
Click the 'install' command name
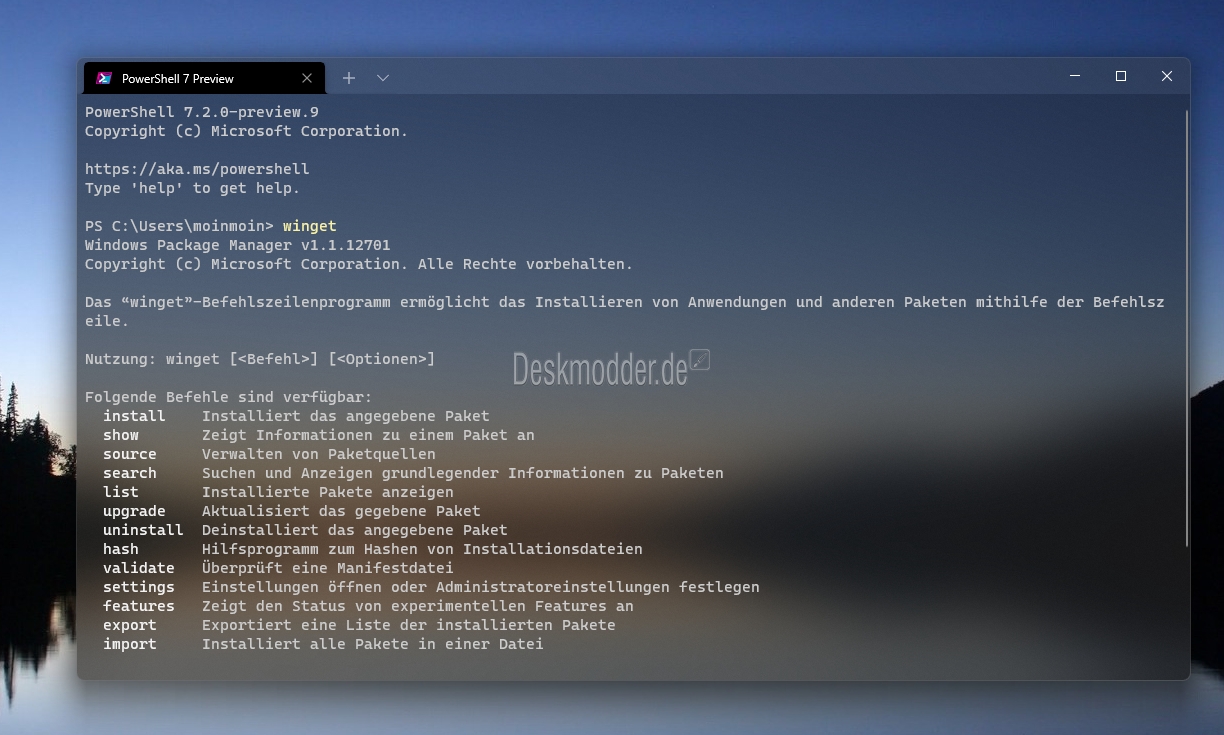pos(134,416)
